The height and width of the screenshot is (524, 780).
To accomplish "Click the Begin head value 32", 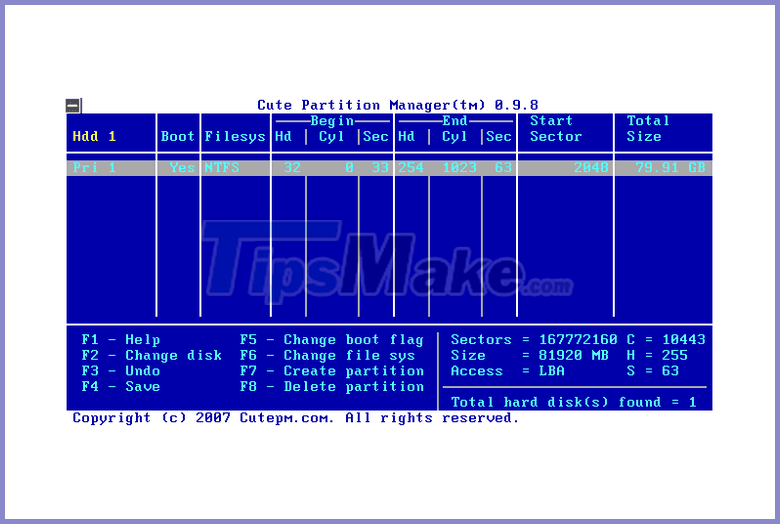I will [x=292, y=168].
